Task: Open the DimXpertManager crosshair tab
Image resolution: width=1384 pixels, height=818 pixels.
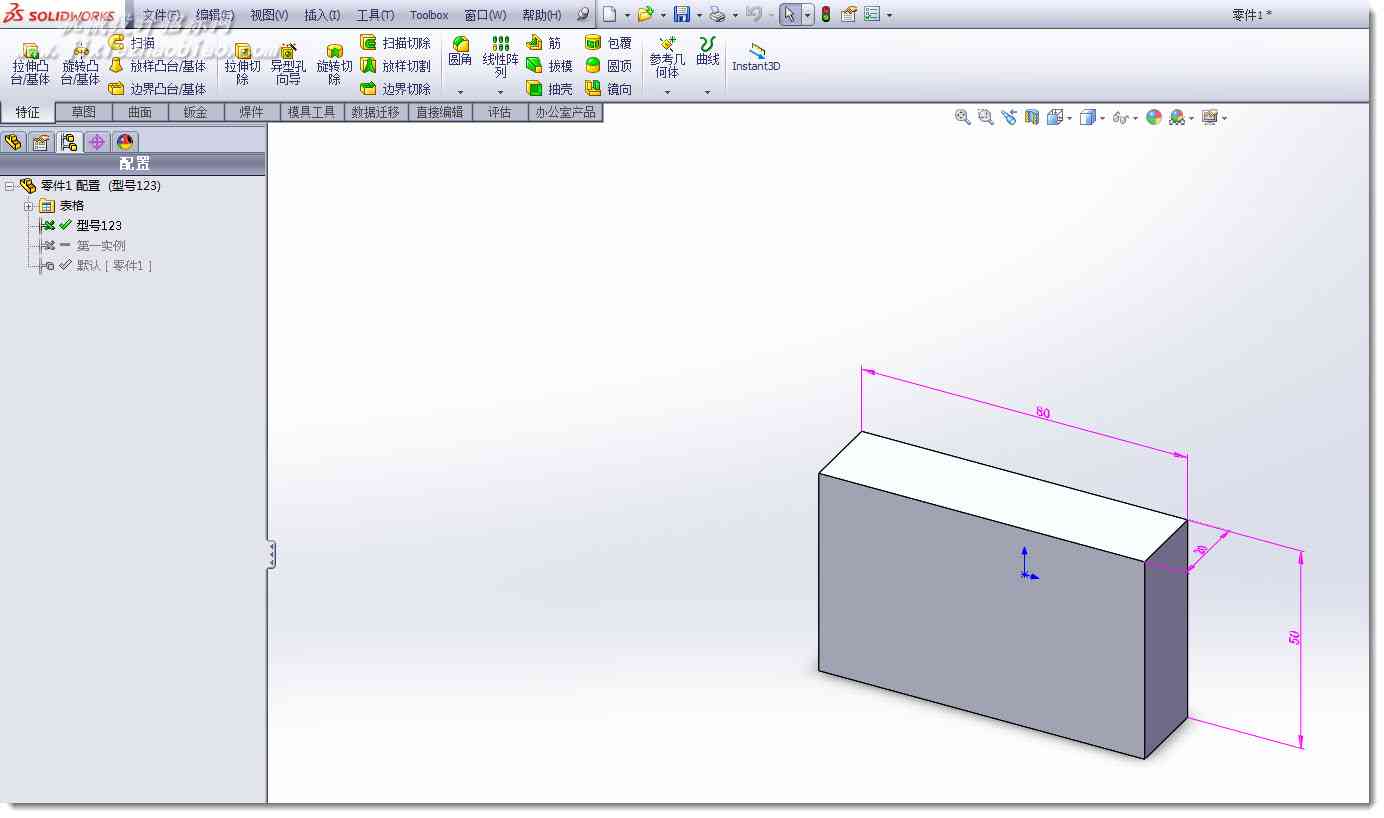Action: [97, 142]
